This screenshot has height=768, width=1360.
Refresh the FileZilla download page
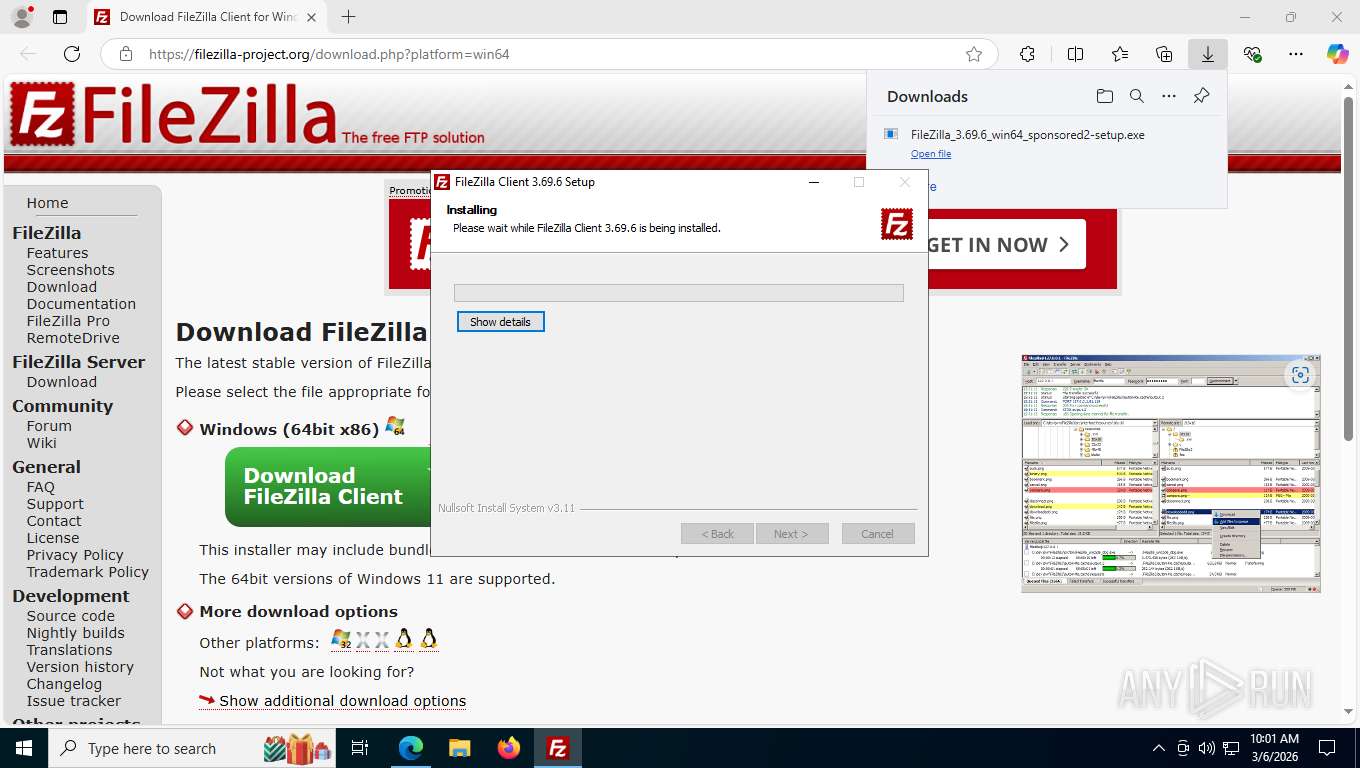(72, 54)
